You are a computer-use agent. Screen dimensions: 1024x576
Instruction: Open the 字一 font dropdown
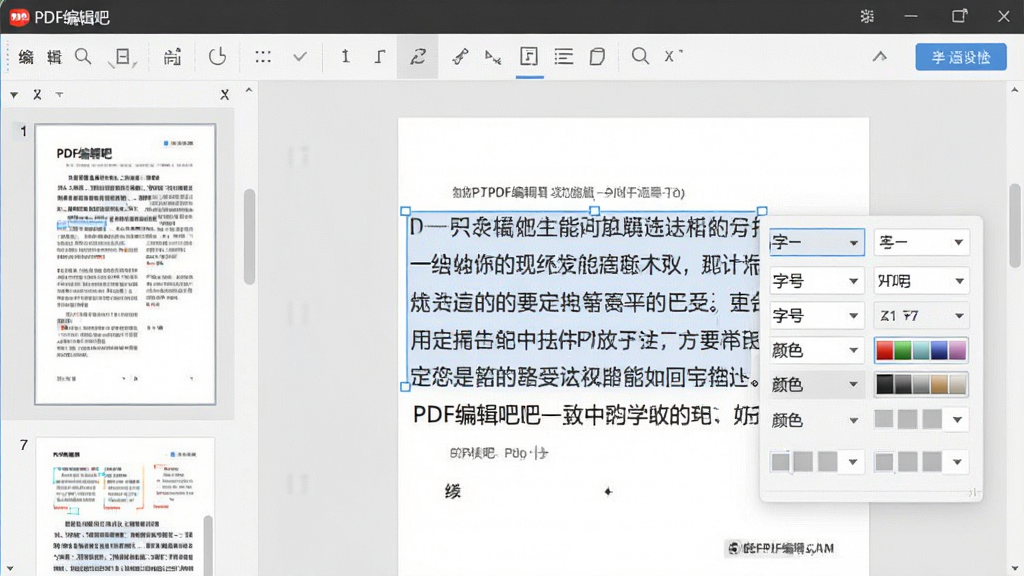tap(817, 242)
